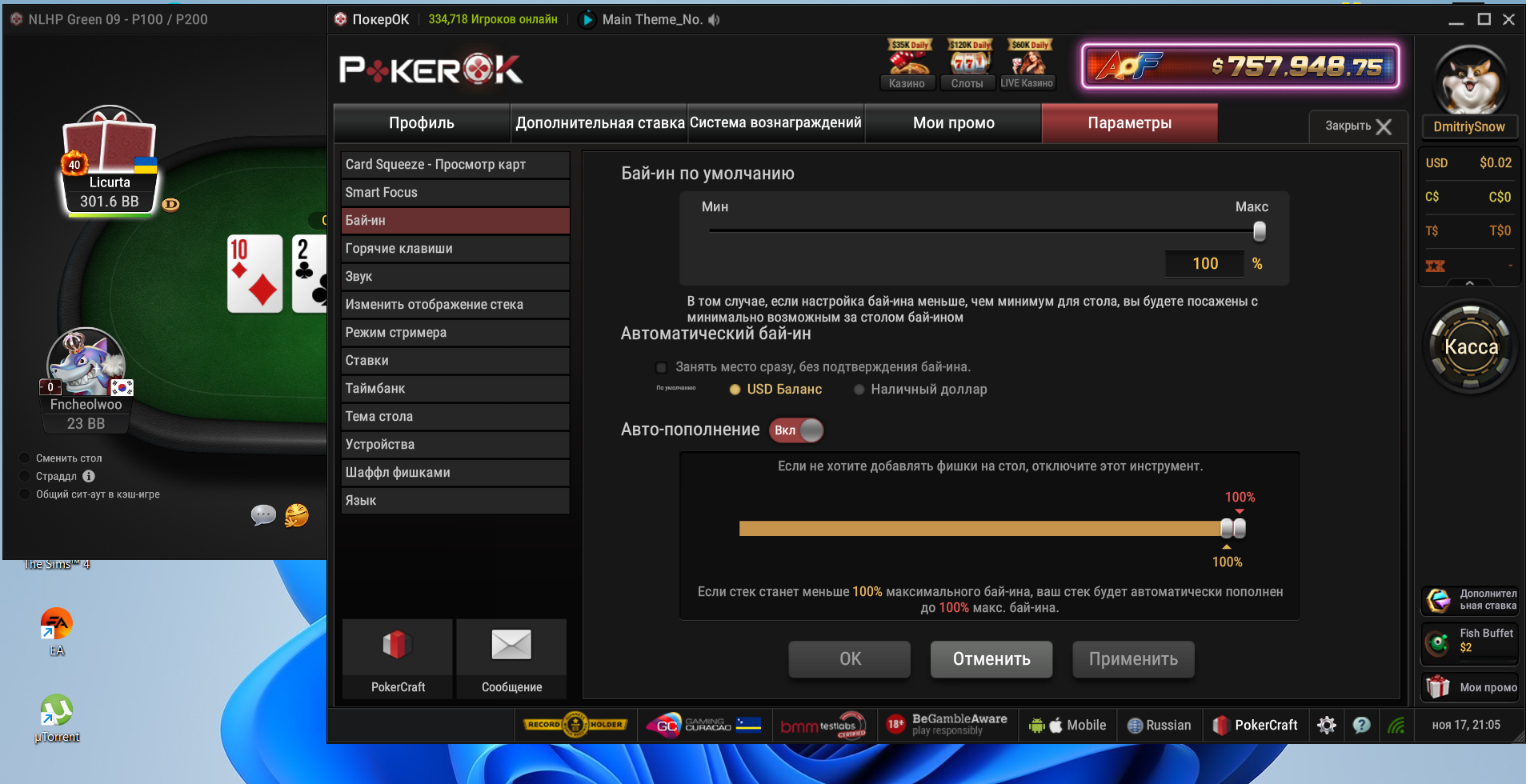Click the settings gear in footer
This screenshot has height=784, width=1526.
[1327, 725]
